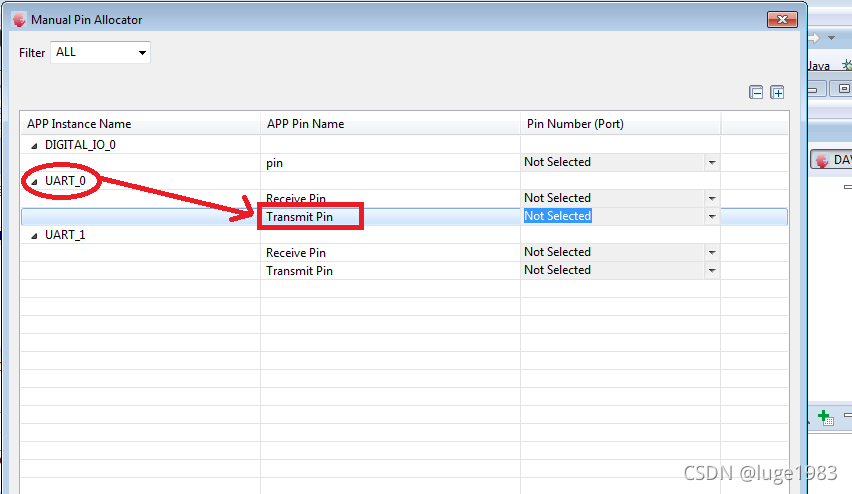Open pin dropdown for UART_0 Transmit Pin
This screenshot has height=494, width=852.
pyautogui.click(x=712, y=216)
